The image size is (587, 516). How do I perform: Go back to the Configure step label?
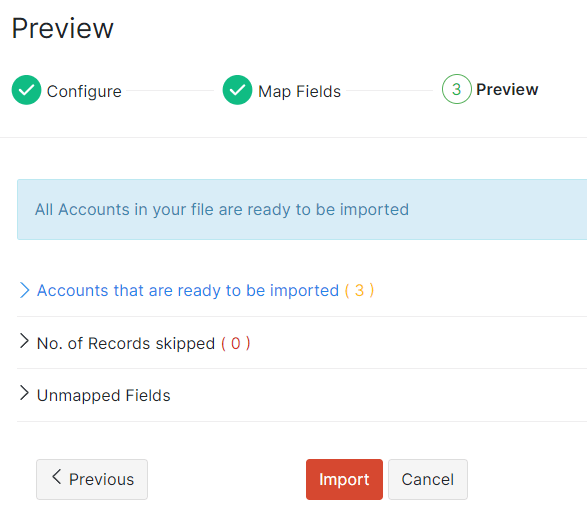(x=84, y=91)
